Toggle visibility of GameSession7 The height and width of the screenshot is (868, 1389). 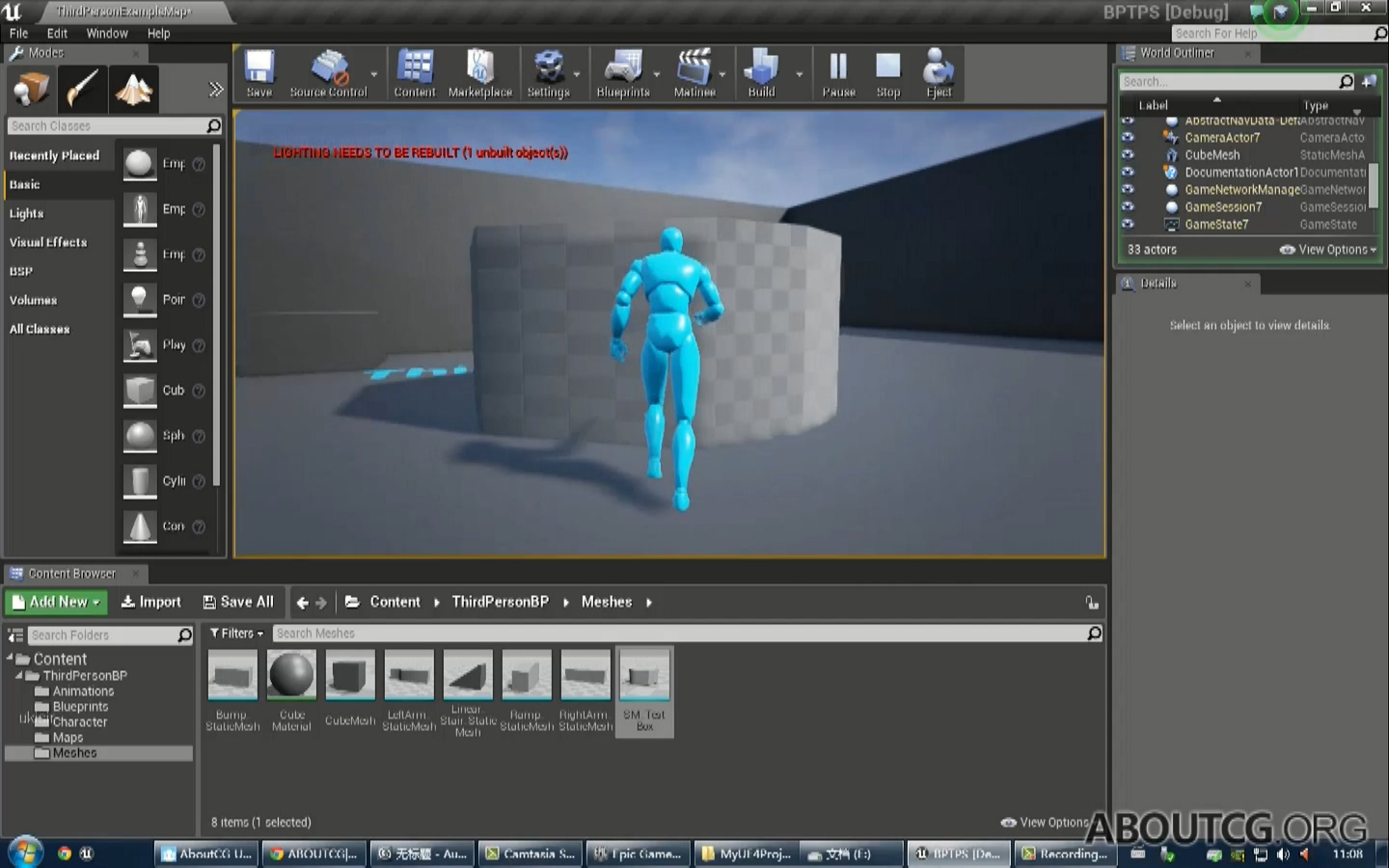pyautogui.click(x=1128, y=206)
